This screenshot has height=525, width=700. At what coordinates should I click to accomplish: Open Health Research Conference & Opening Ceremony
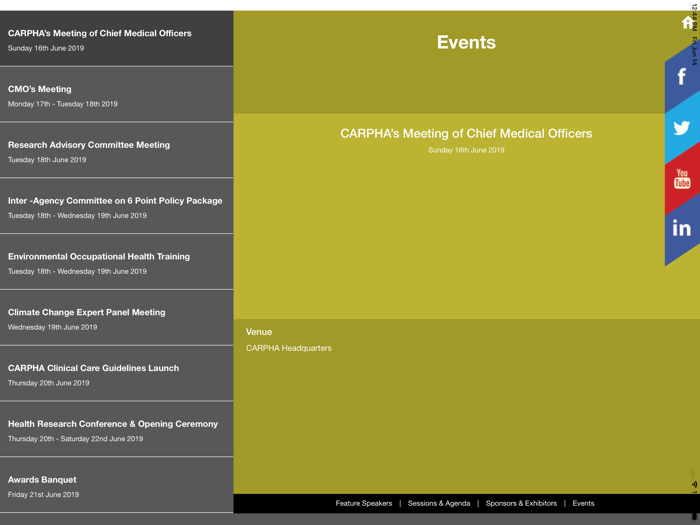click(x=117, y=429)
